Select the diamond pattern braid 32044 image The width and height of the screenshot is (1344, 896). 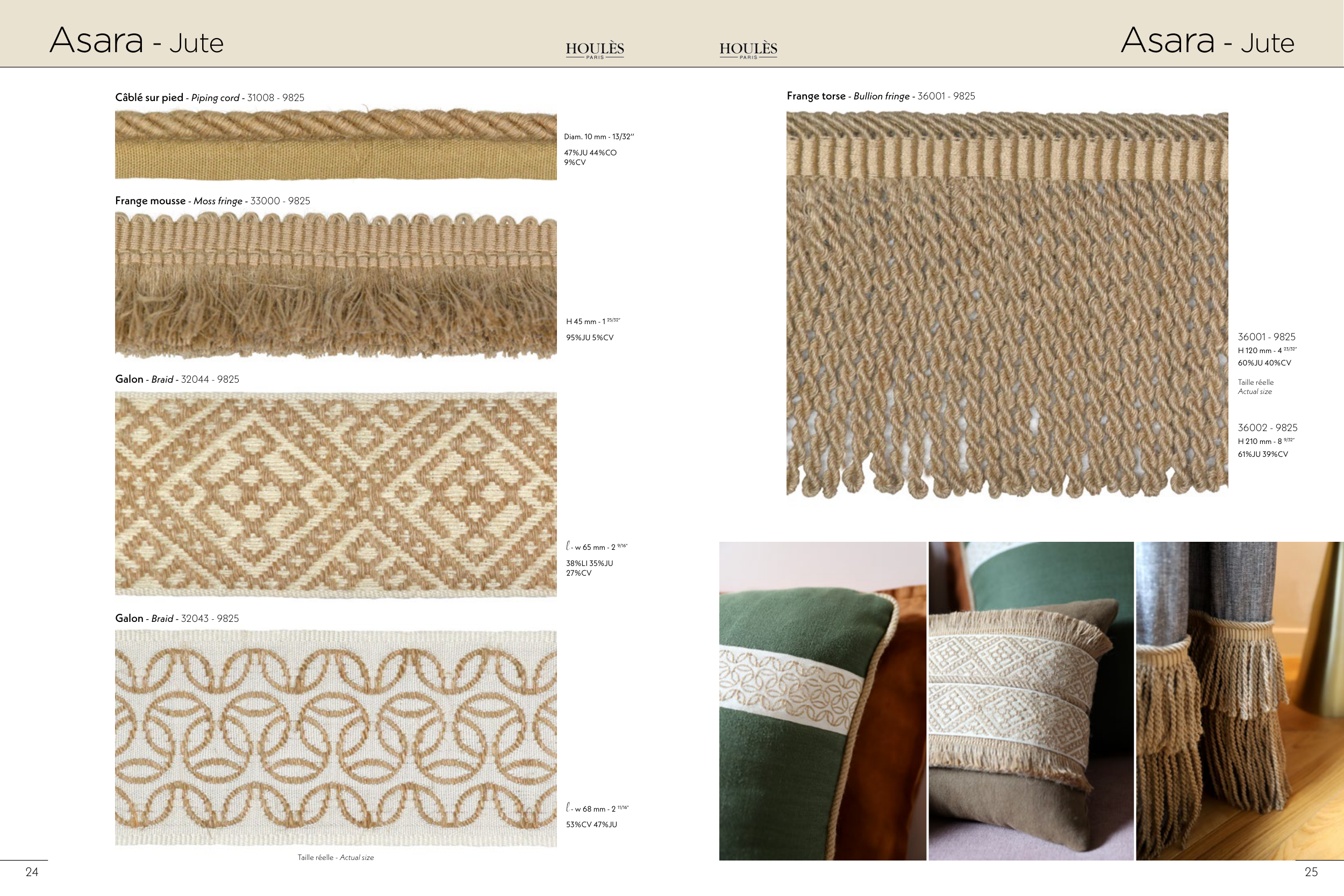[x=335, y=494]
